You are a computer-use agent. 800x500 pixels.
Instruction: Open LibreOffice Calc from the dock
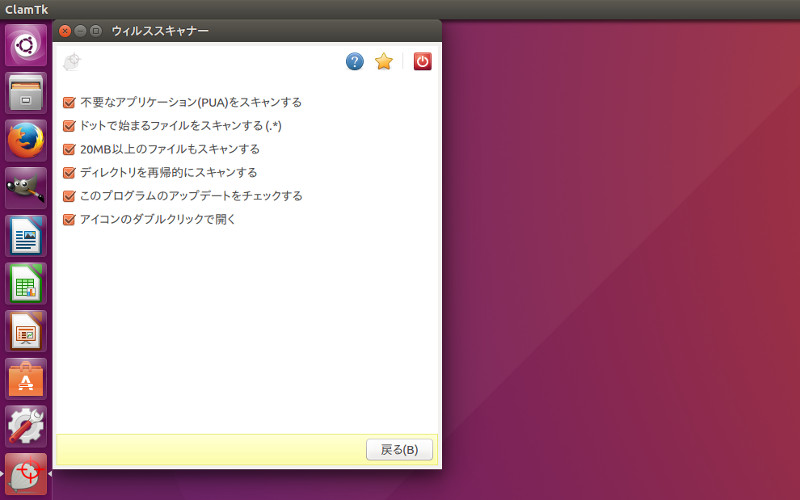[26, 284]
